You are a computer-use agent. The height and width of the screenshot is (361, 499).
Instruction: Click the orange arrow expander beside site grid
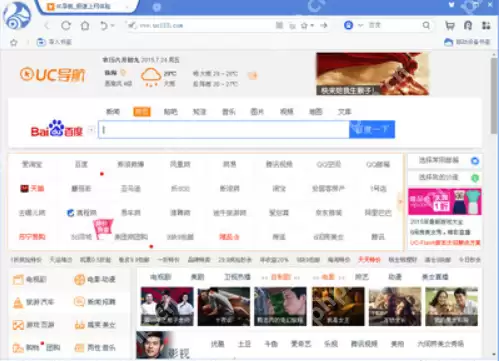pos(400,201)
